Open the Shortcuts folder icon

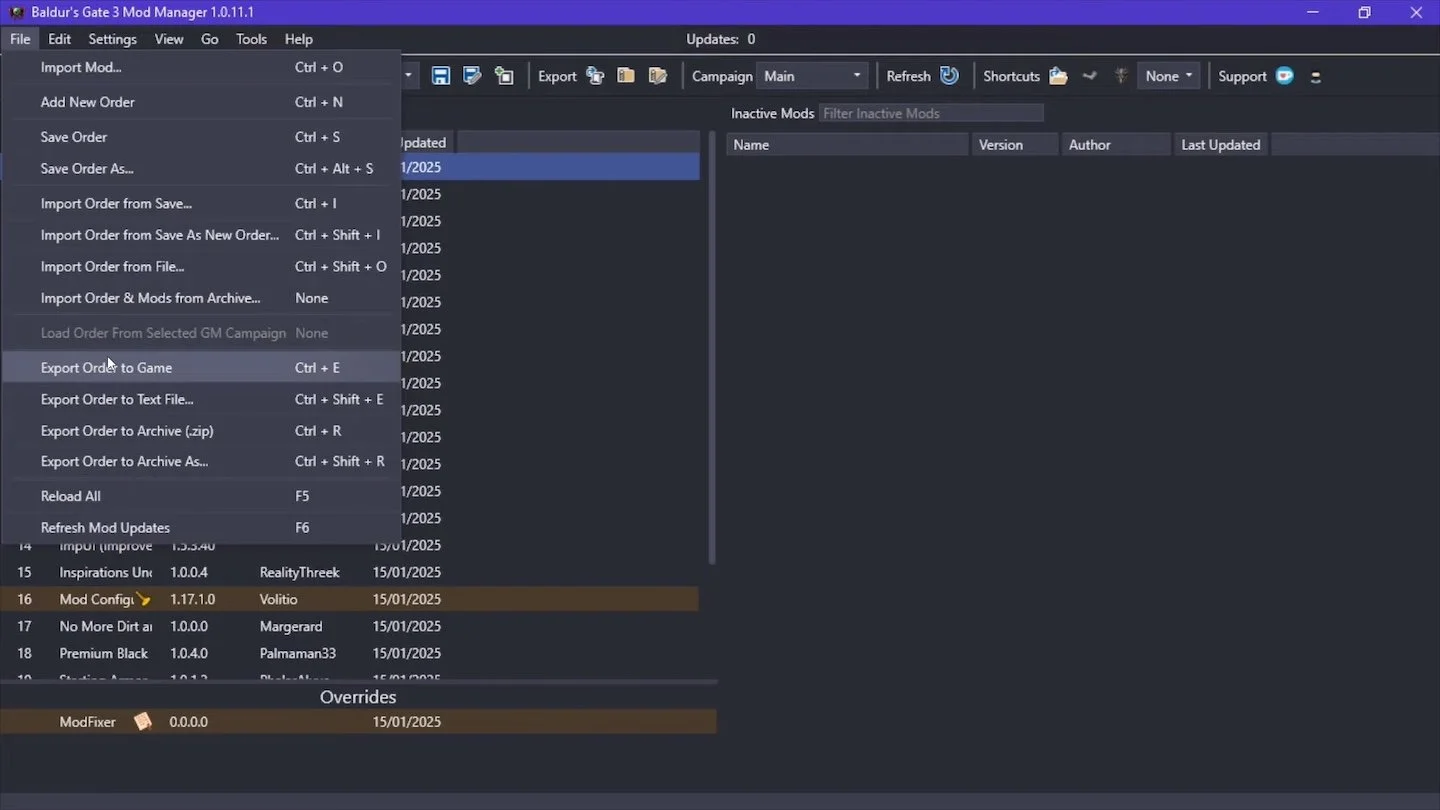click(1058, 76)
